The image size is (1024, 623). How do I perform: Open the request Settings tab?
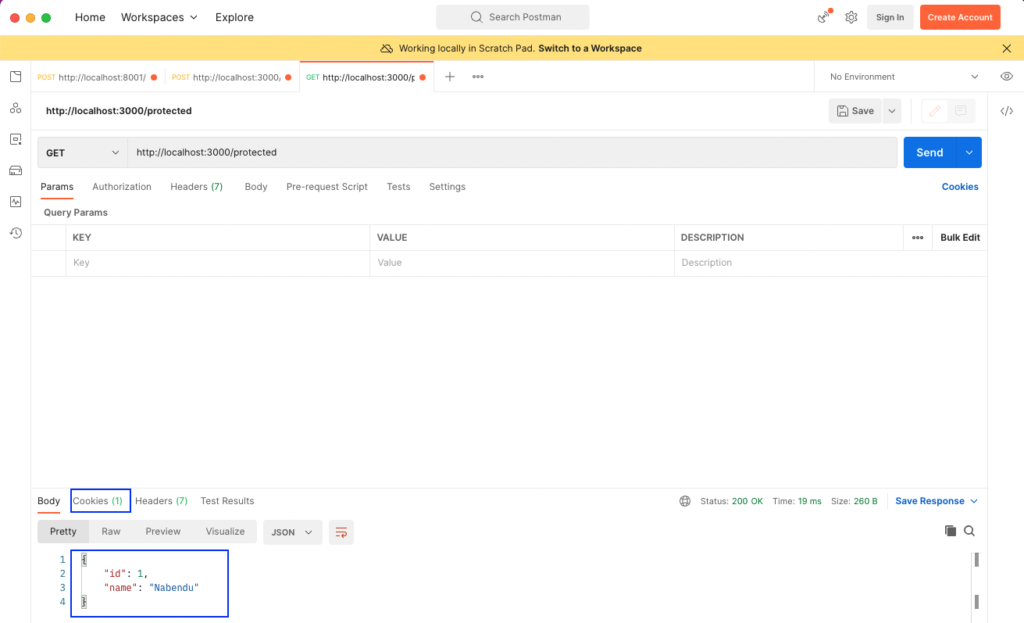(x=447, y=187)
